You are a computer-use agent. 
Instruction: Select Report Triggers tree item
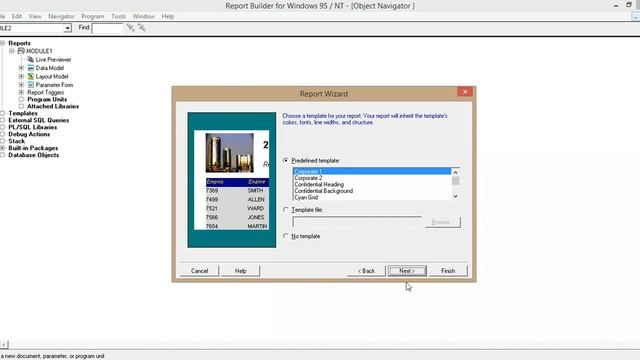coord(46,92)
